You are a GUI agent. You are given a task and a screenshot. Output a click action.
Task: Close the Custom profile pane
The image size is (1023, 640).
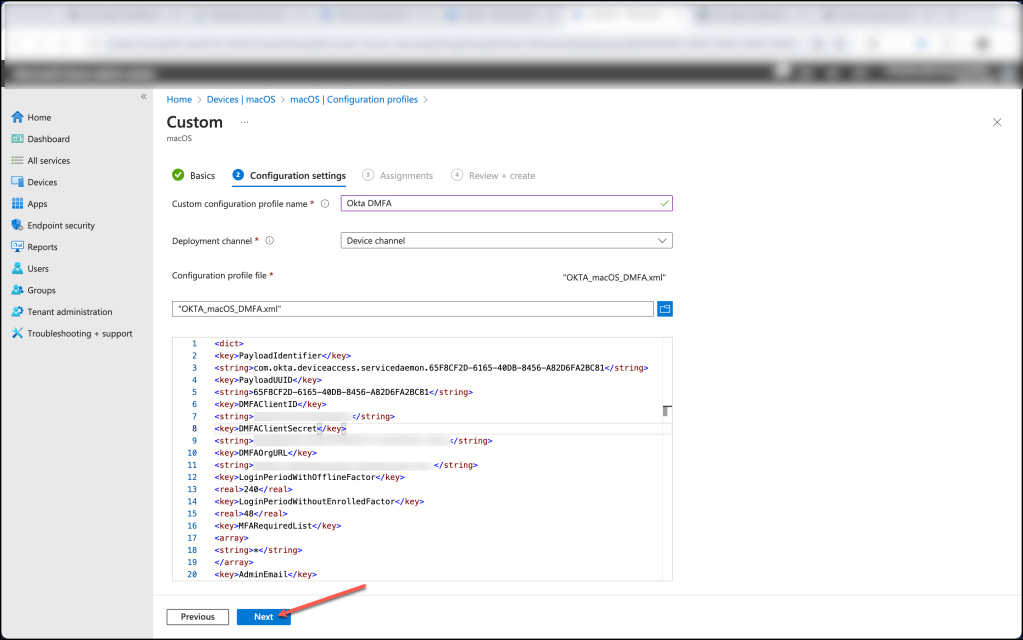996,122
